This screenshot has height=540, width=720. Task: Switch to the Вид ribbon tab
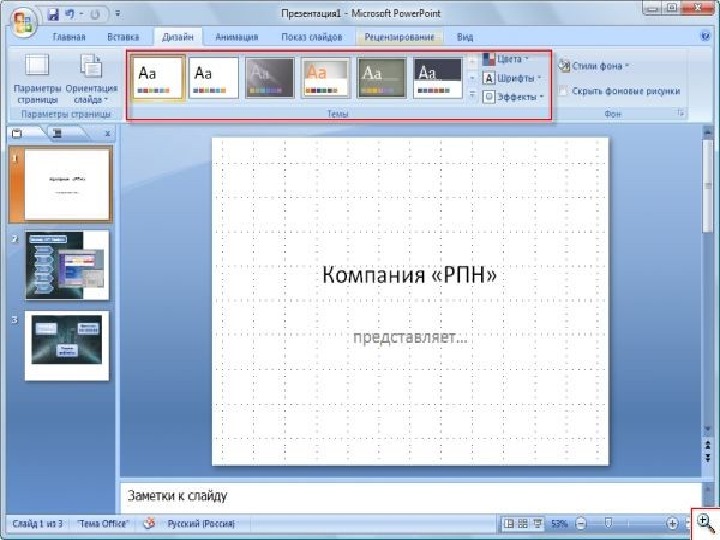pos(465,37)
